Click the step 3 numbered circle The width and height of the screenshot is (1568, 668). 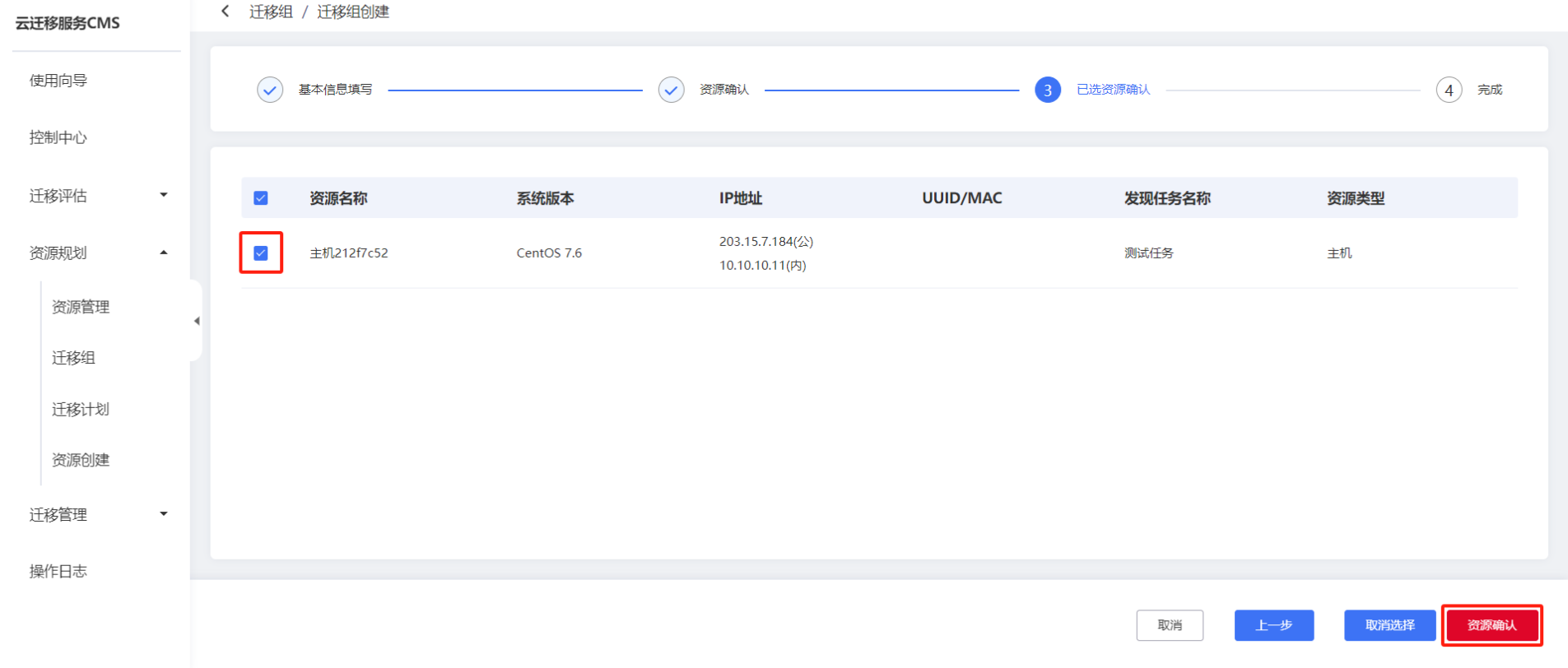pos(1047,90)
